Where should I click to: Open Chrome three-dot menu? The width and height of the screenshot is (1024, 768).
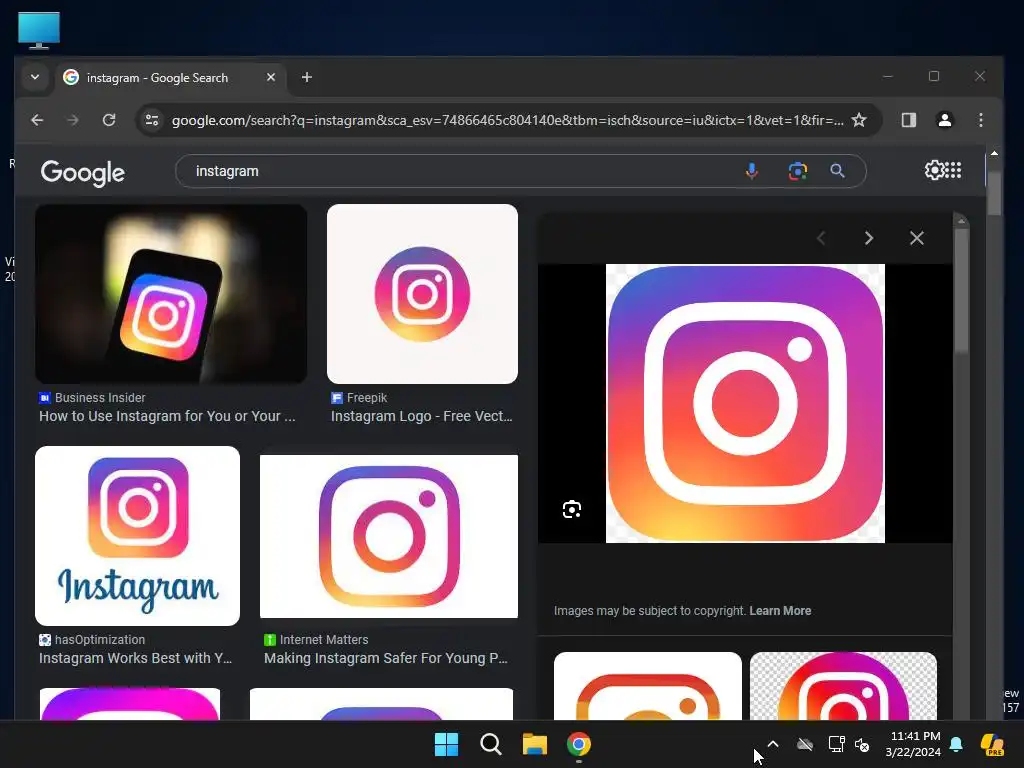coord(980,120)
